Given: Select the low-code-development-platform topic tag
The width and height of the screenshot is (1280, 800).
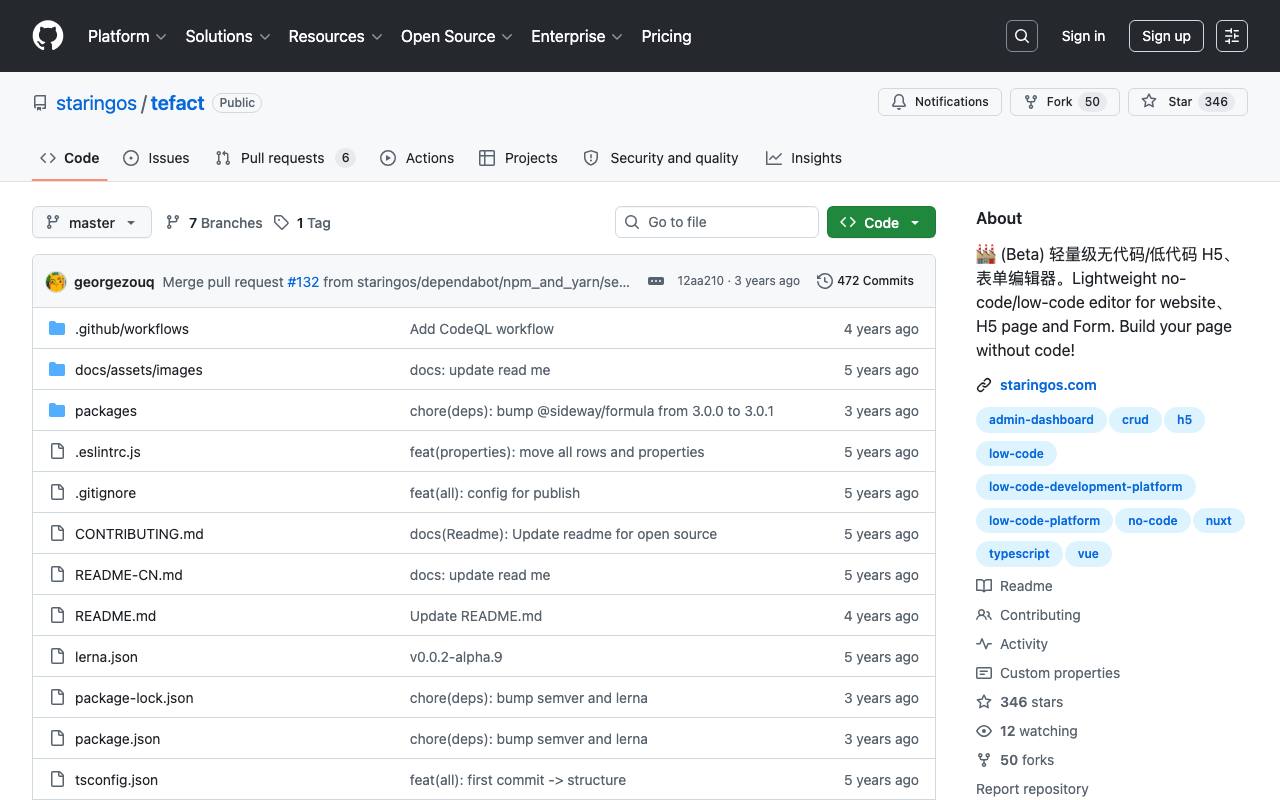Looking at the screenshot, I should (1085, 487).
